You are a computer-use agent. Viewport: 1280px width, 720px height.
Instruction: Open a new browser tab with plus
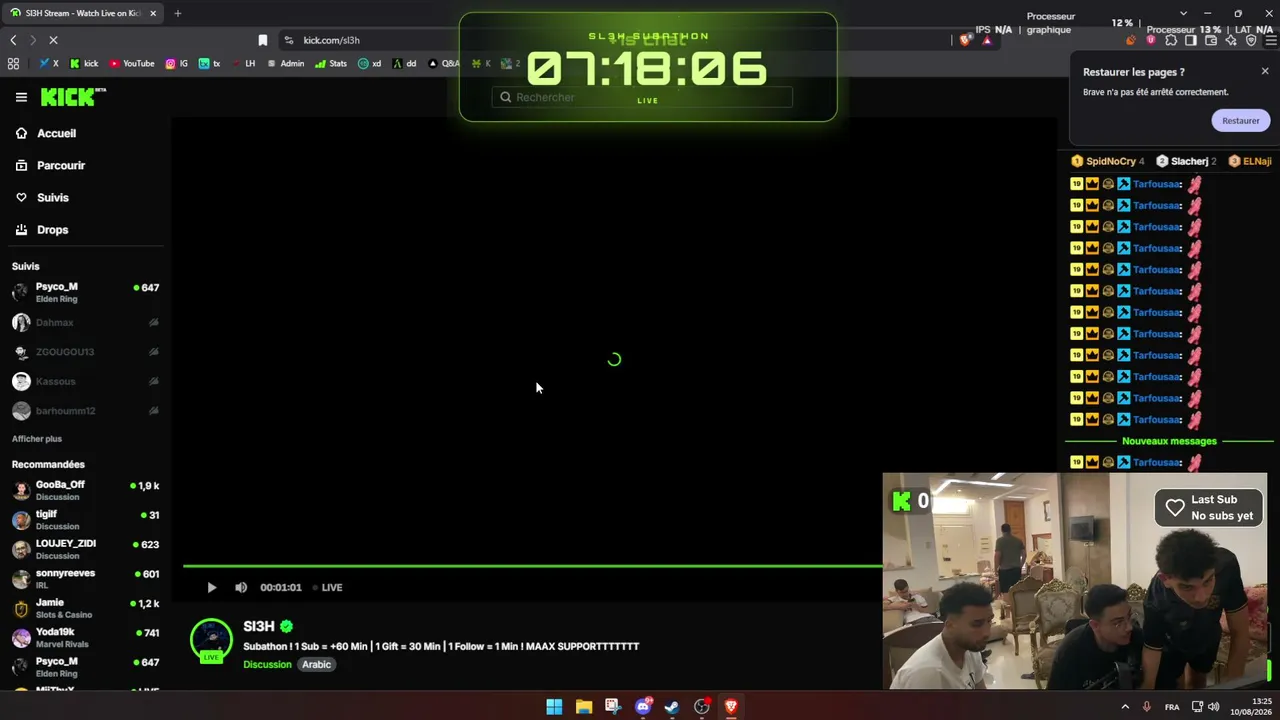point(178,13)
